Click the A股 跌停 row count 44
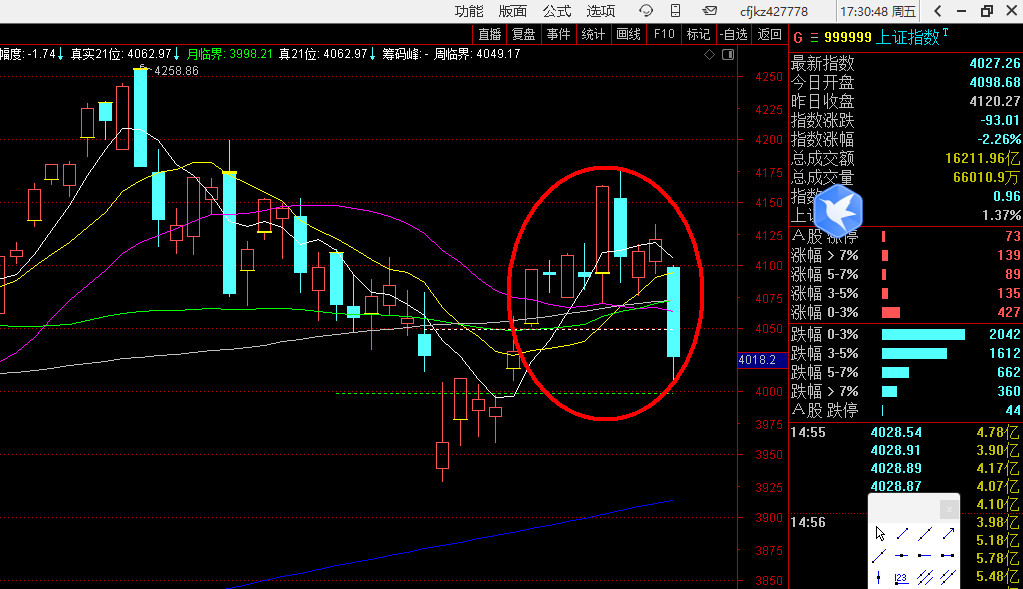1023x589 pixels. pos(1013,410)
